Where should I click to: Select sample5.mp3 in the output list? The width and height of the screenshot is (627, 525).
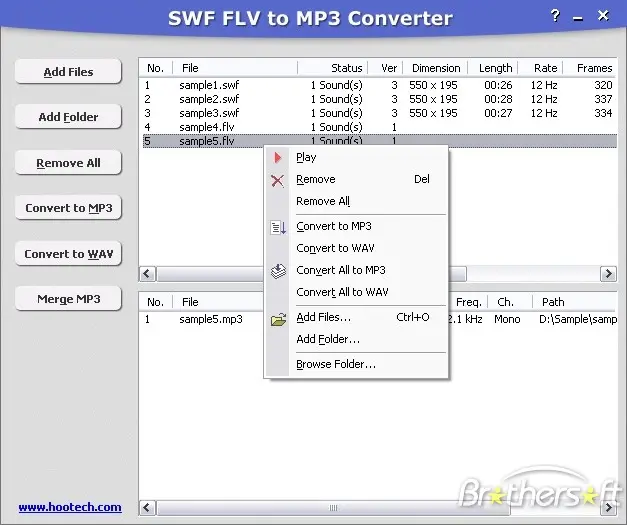click(x=211, y=319)
